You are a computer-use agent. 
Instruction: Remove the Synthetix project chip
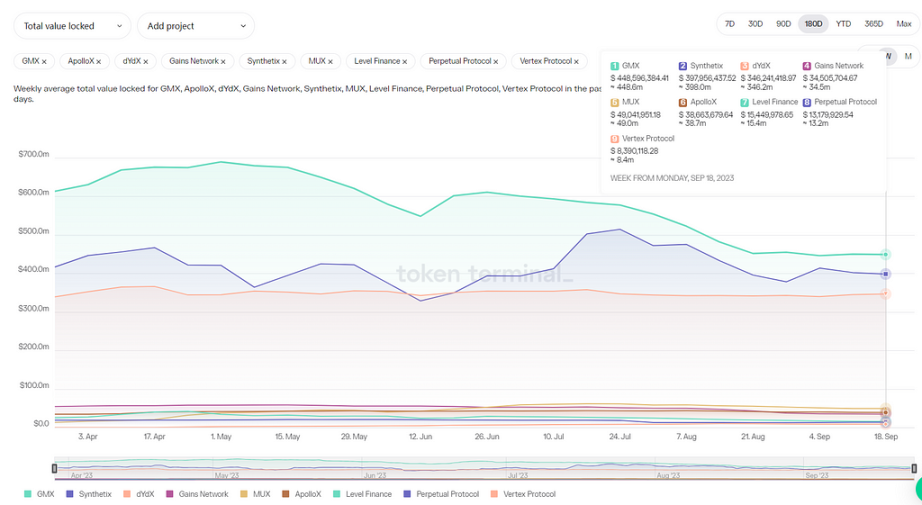(285, 62)
